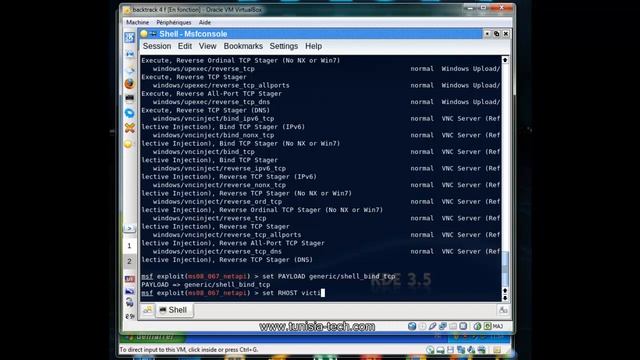The height and width of the screenshot is (360, 640).
Task: Click 'PAYLOAD => generic/shell_bind_tcp' output line
Action: (206, 284)
